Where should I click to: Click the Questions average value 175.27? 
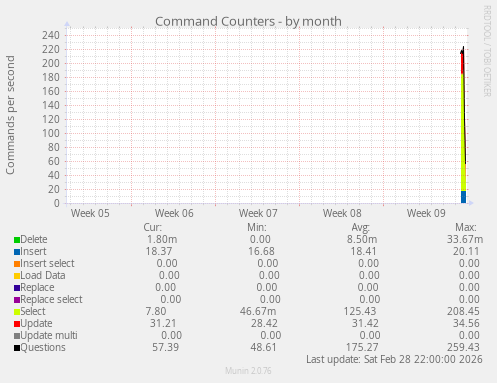click(x=362, y=347)
